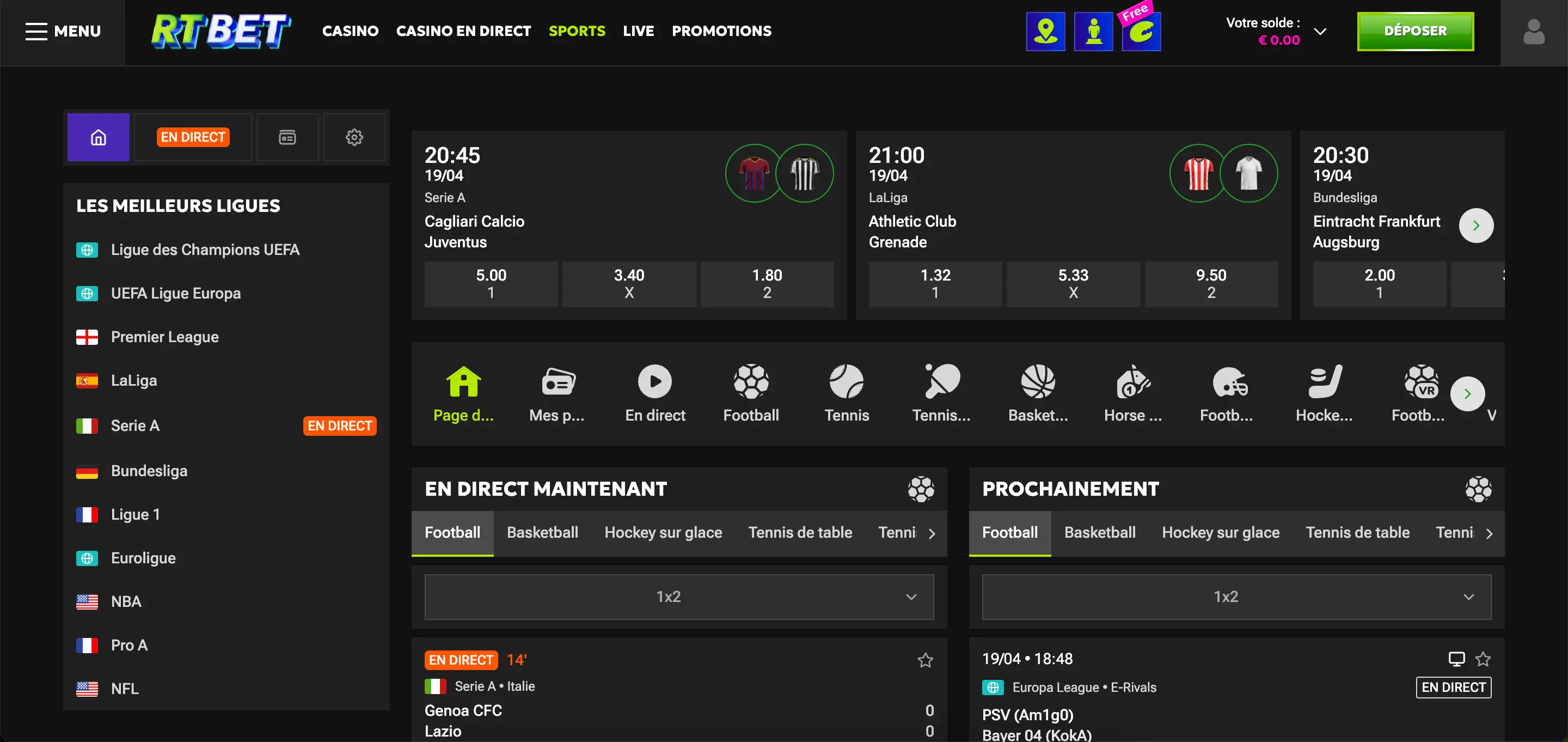
Task: Click the green DÉPOSER button
Action: 1415,31
